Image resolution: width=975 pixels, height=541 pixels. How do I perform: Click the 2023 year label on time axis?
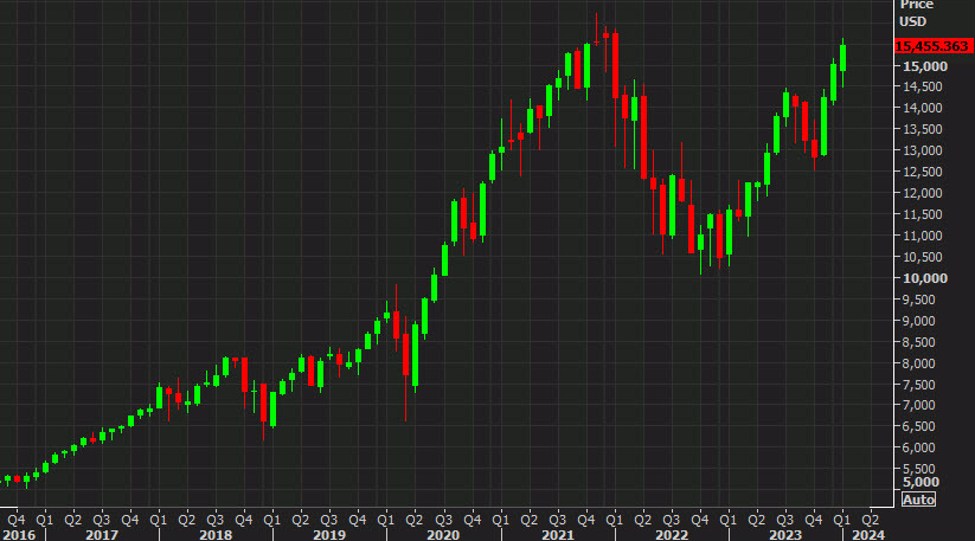coord(785,535)
